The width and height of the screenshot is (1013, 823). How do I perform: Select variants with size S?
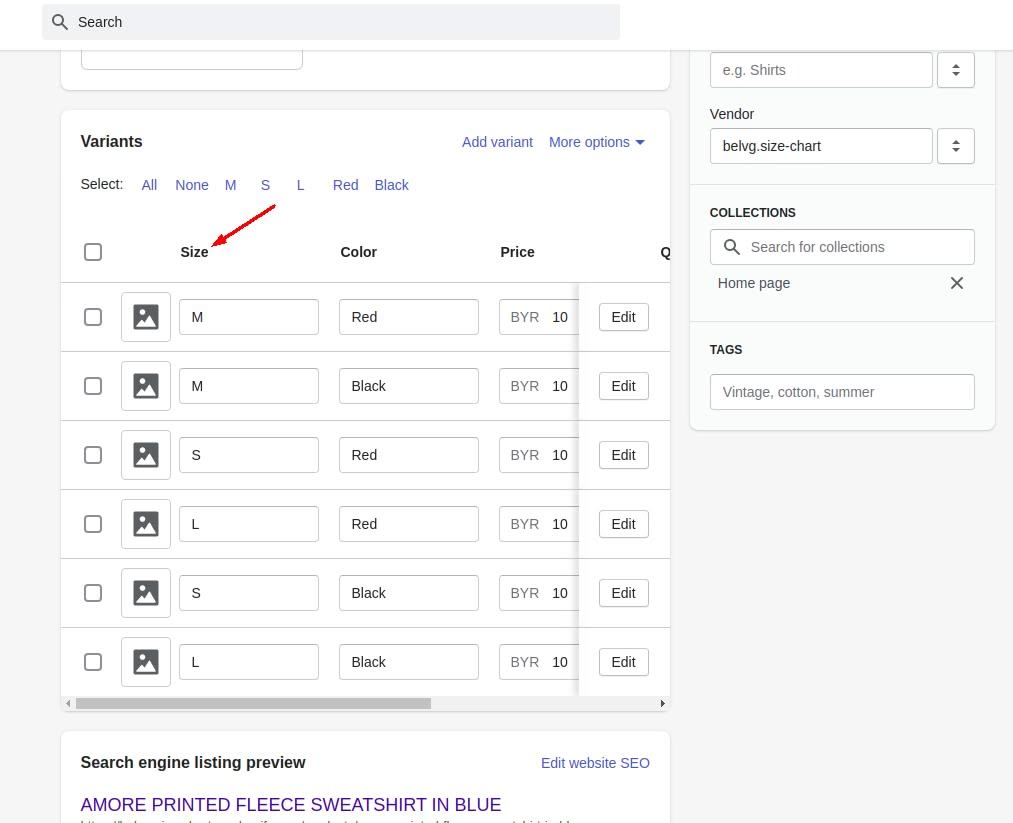[266, 185]
